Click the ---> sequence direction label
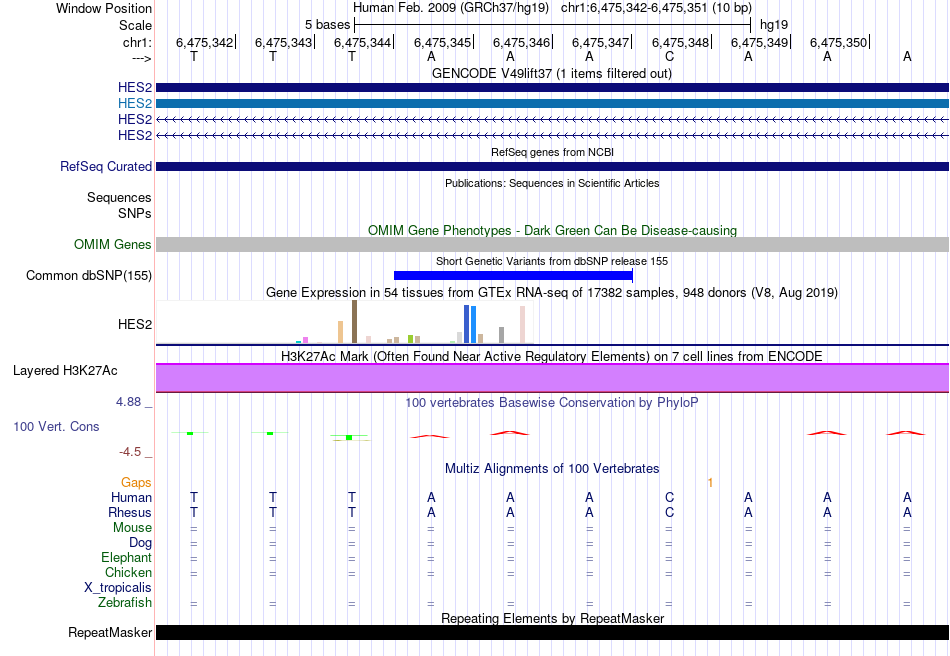The width and height of the screenshot is (950, 656). coord(141,58)
